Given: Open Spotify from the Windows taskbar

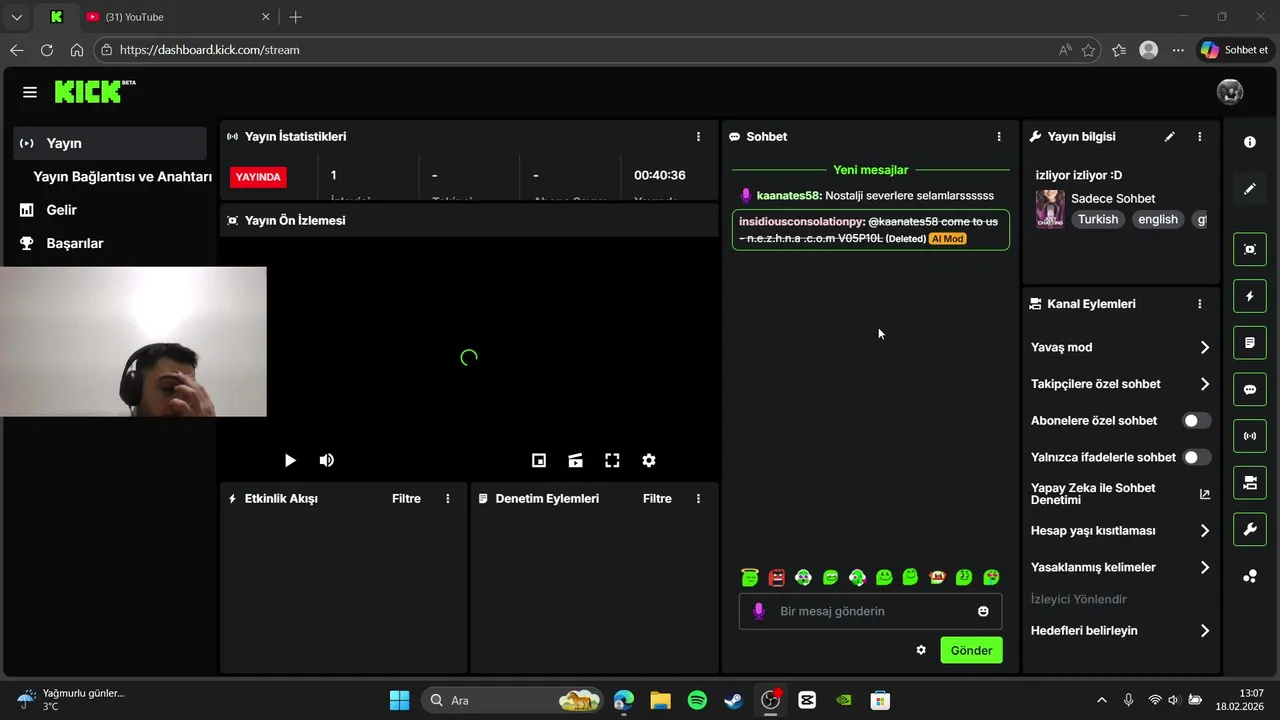Looking at the screenshot, I should [x=697, y=700].
